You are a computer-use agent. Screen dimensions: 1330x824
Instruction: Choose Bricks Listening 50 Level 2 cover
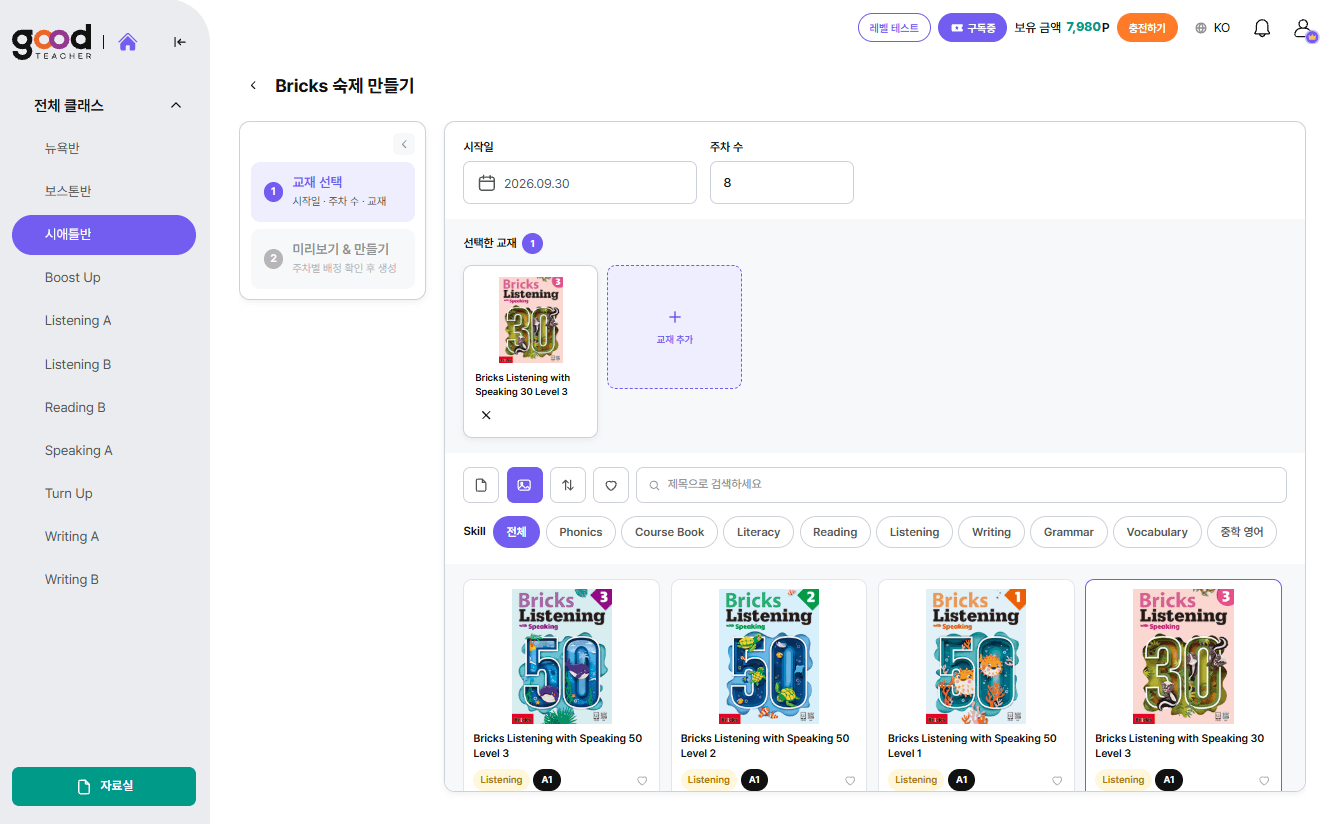tap(769, 656)
